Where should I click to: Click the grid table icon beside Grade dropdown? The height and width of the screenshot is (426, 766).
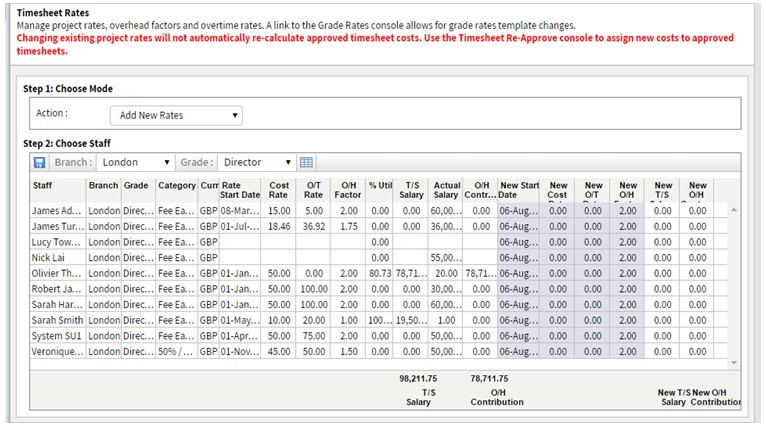(306, 163)
